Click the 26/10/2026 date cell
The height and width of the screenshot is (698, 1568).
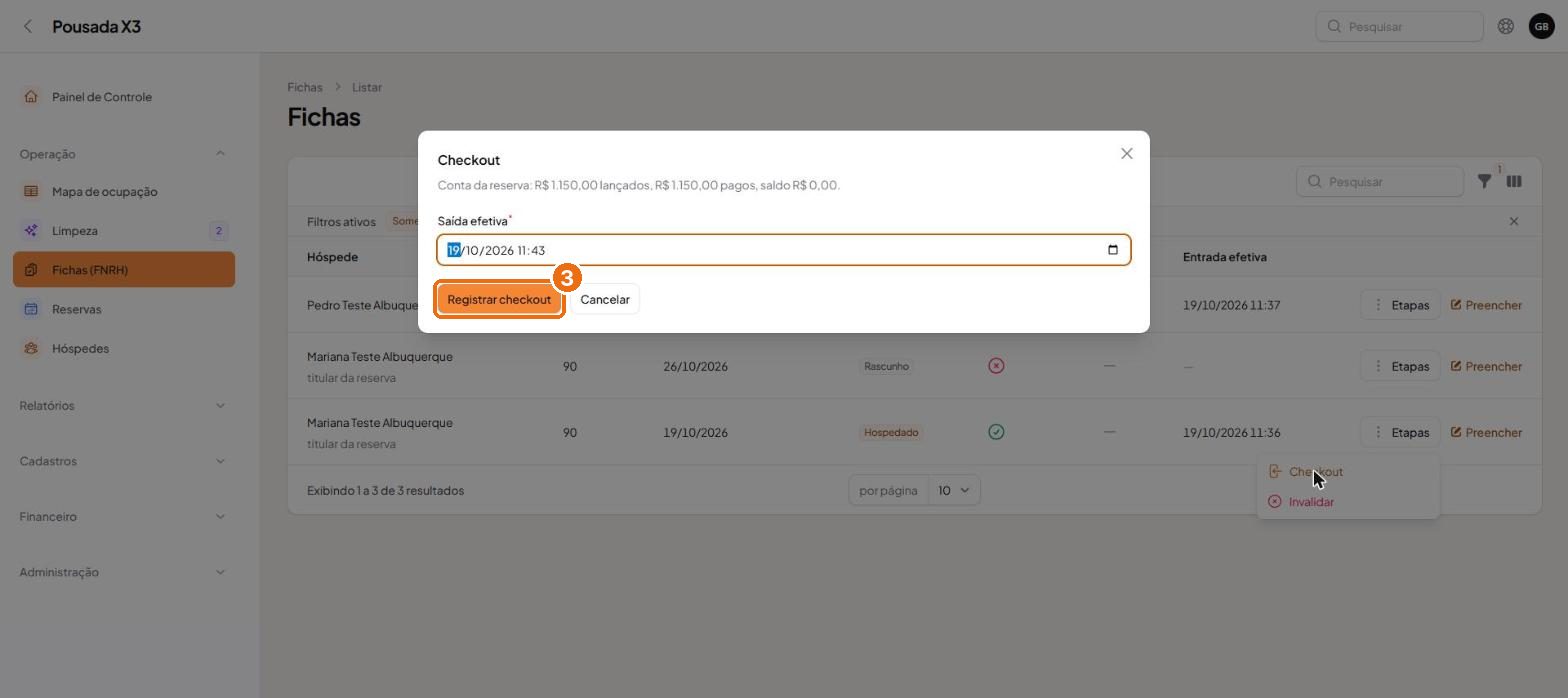[695, 366]
